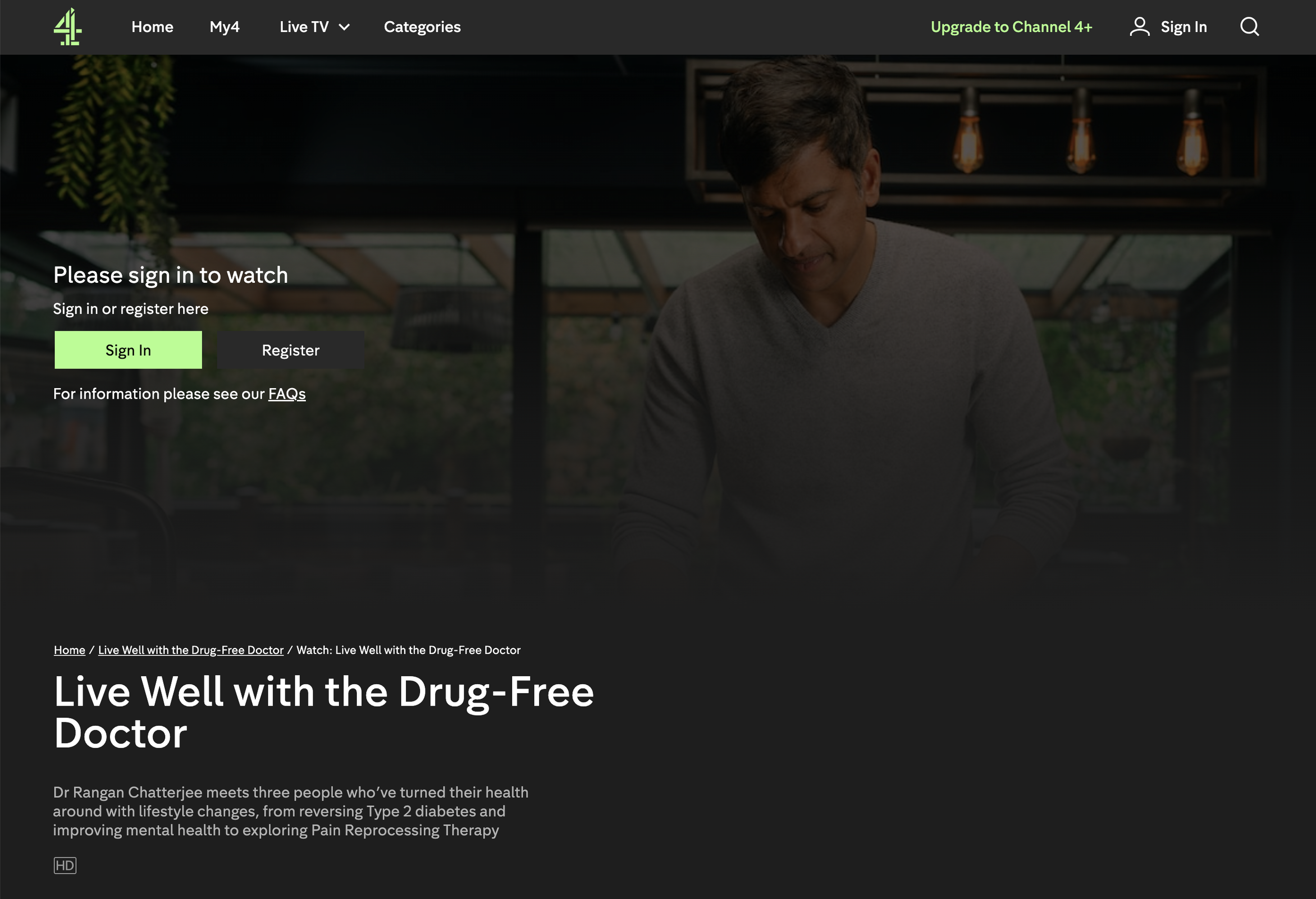Viewport: 1316px width, 899px height.
Task: Open Live Well with the Drug-Free Doctor breadcrumb
Action: pyautogui.click(x=191, y=650)
